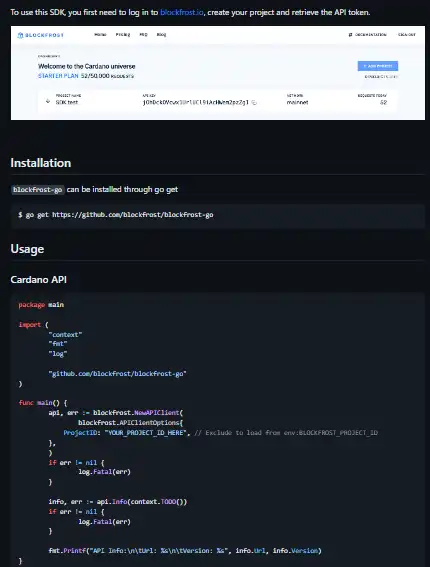
Task: Open Documentation in the Blockfrost dashboard header
Action: 367,35
